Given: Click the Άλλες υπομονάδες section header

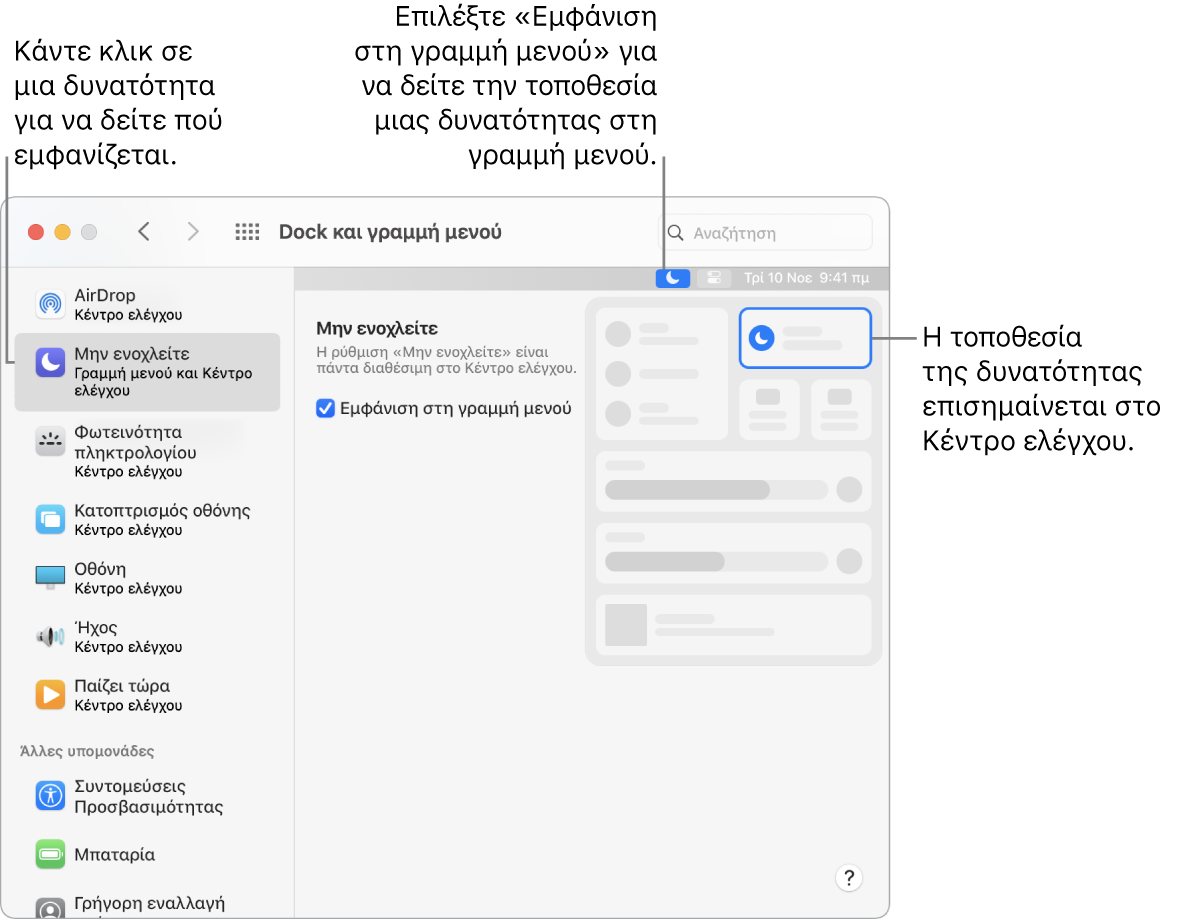Looking at the screenshot, I should click(x=87, y=751).
